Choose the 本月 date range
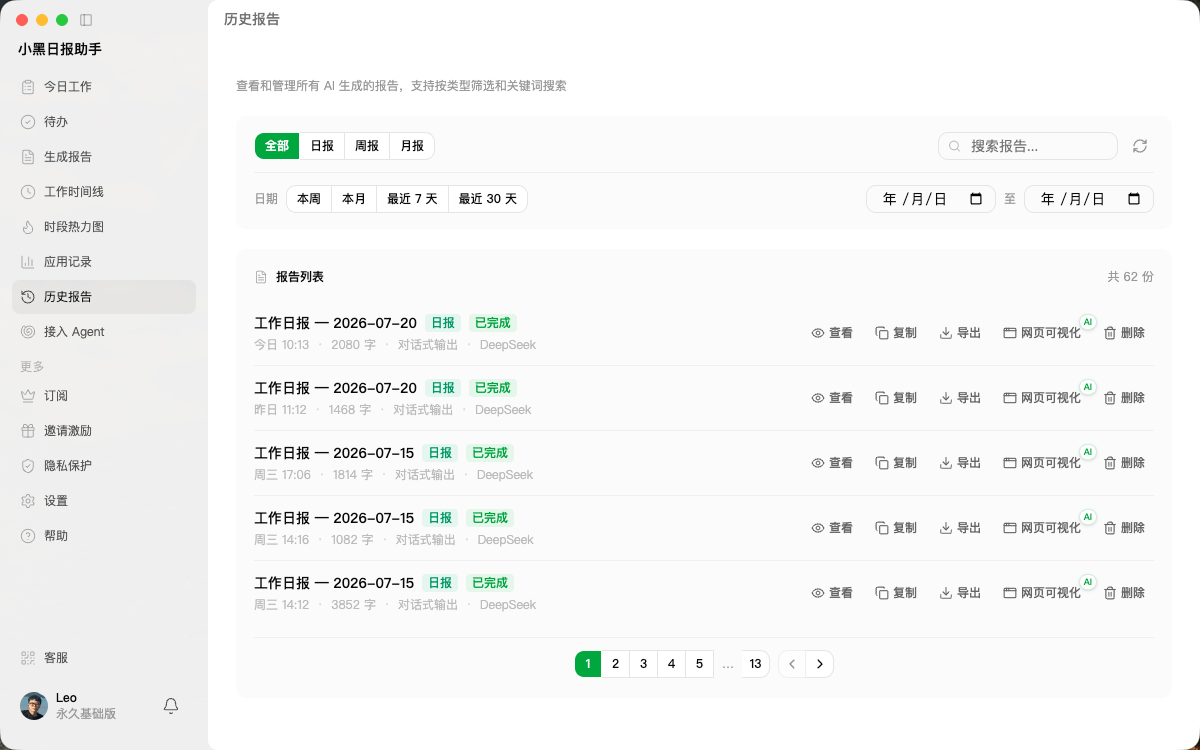The width and height of the screenshot is (1200, 750). (x=354, y=199)
